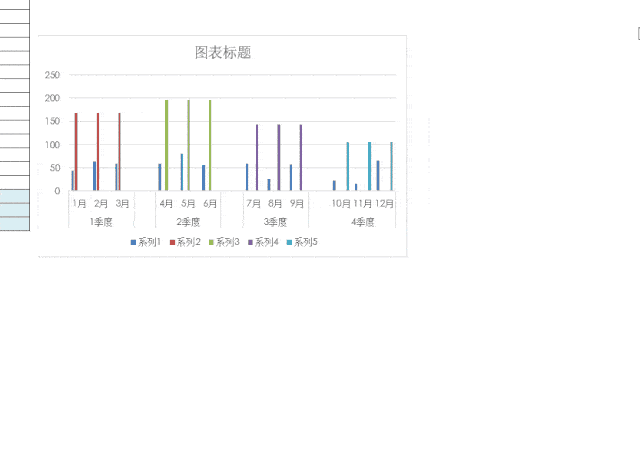Select the chart title 图表标题
The width and height of the screenshot is (640, 450).
click(x=223, y=52)
